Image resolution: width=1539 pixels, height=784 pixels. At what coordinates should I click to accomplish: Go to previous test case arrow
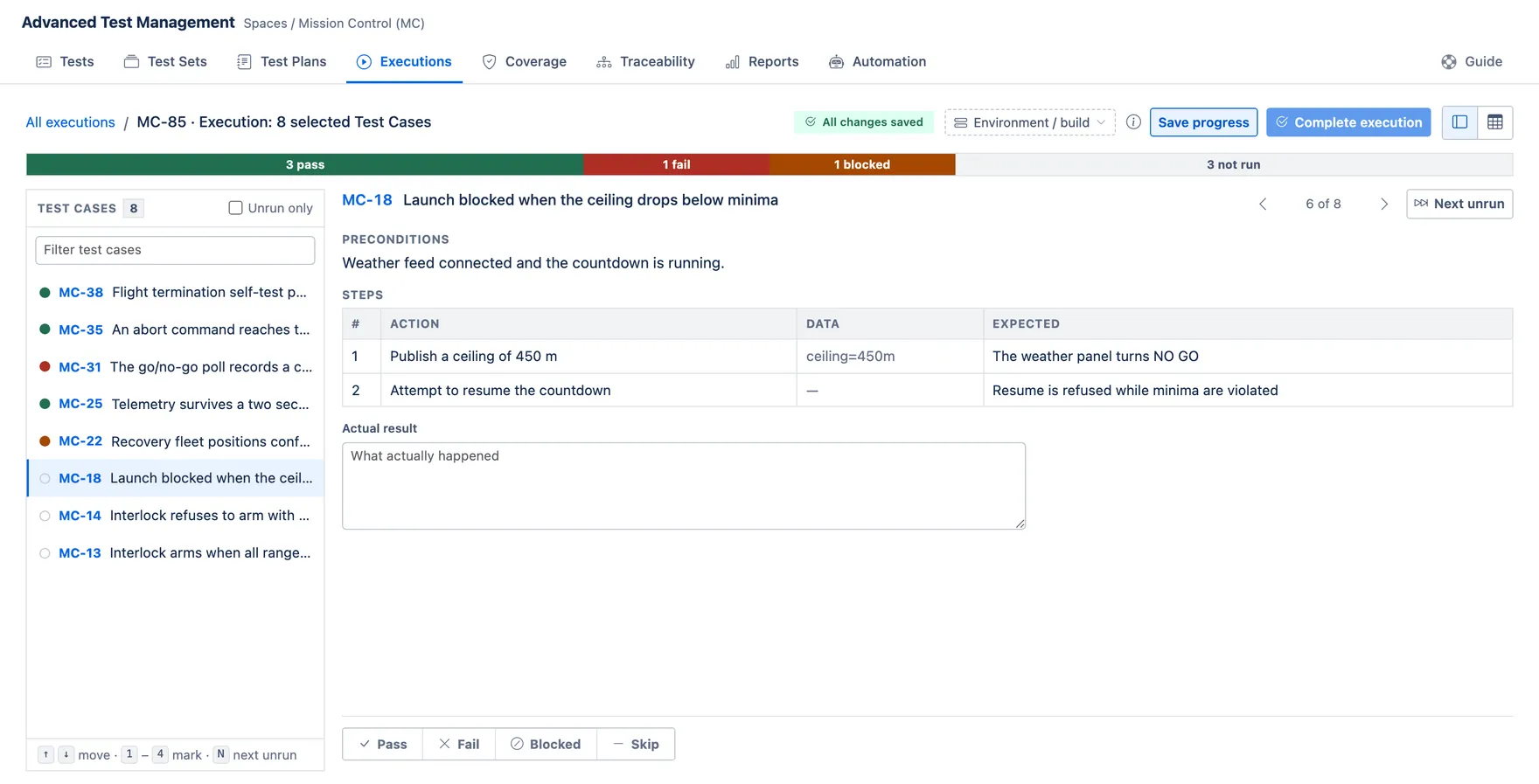(x=1263, y=204)
